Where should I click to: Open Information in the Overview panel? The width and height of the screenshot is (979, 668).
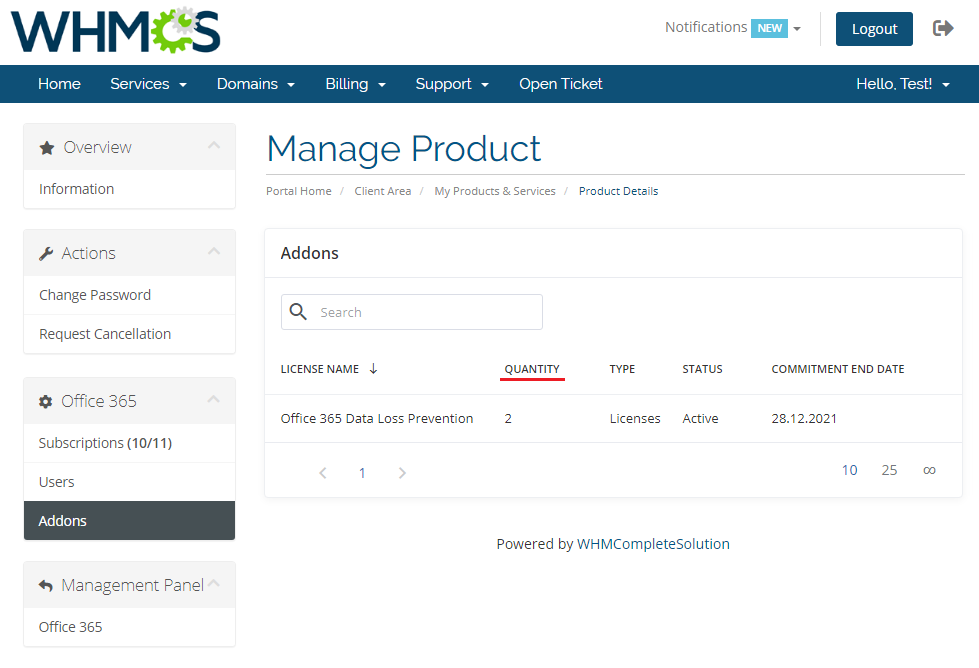click(x=129, y=189)
